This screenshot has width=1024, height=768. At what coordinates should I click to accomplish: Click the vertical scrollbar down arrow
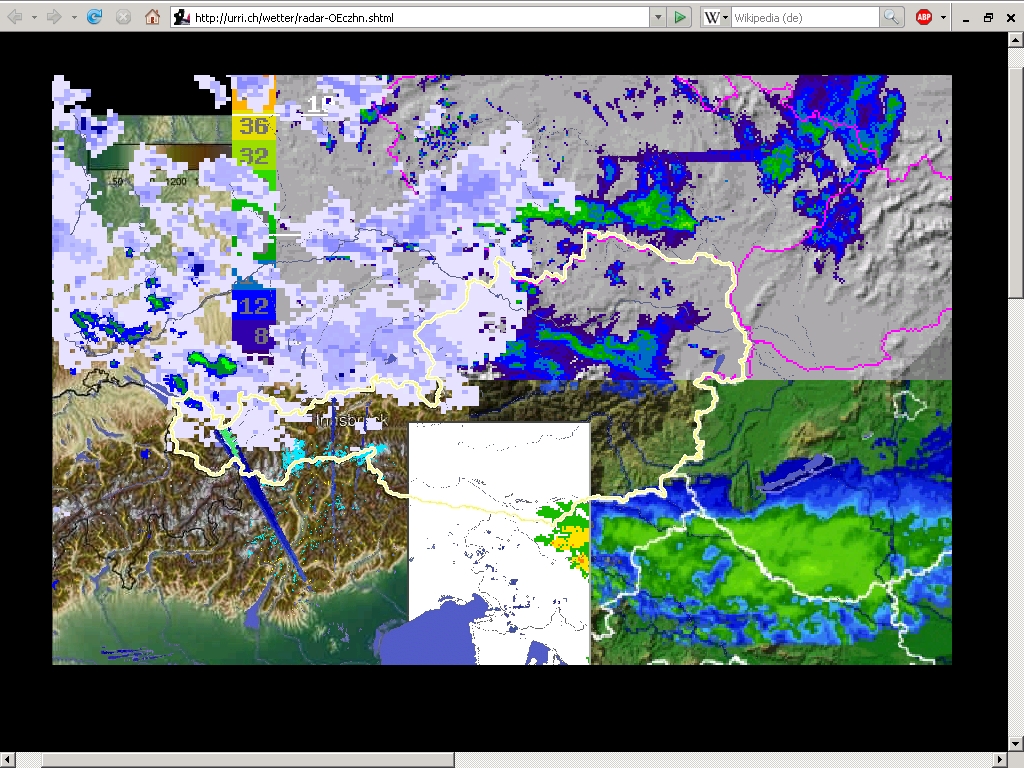(1016, 743)
